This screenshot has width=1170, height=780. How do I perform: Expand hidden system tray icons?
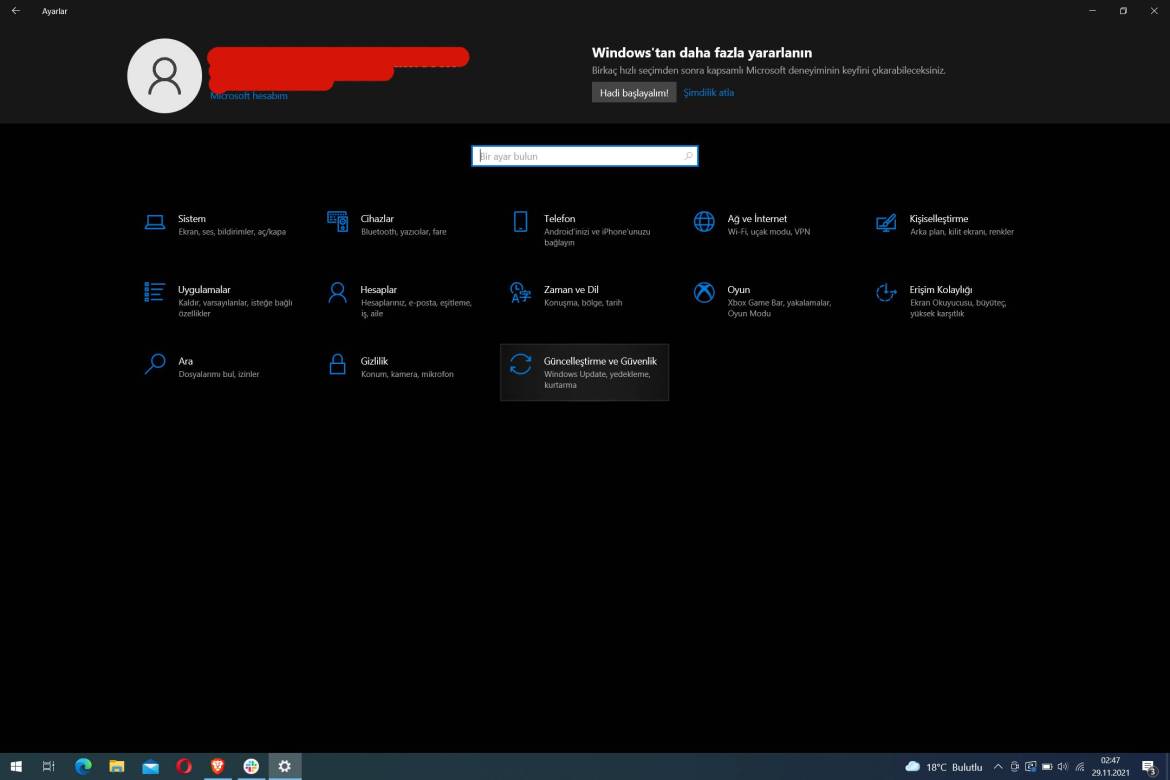point(997,766)
